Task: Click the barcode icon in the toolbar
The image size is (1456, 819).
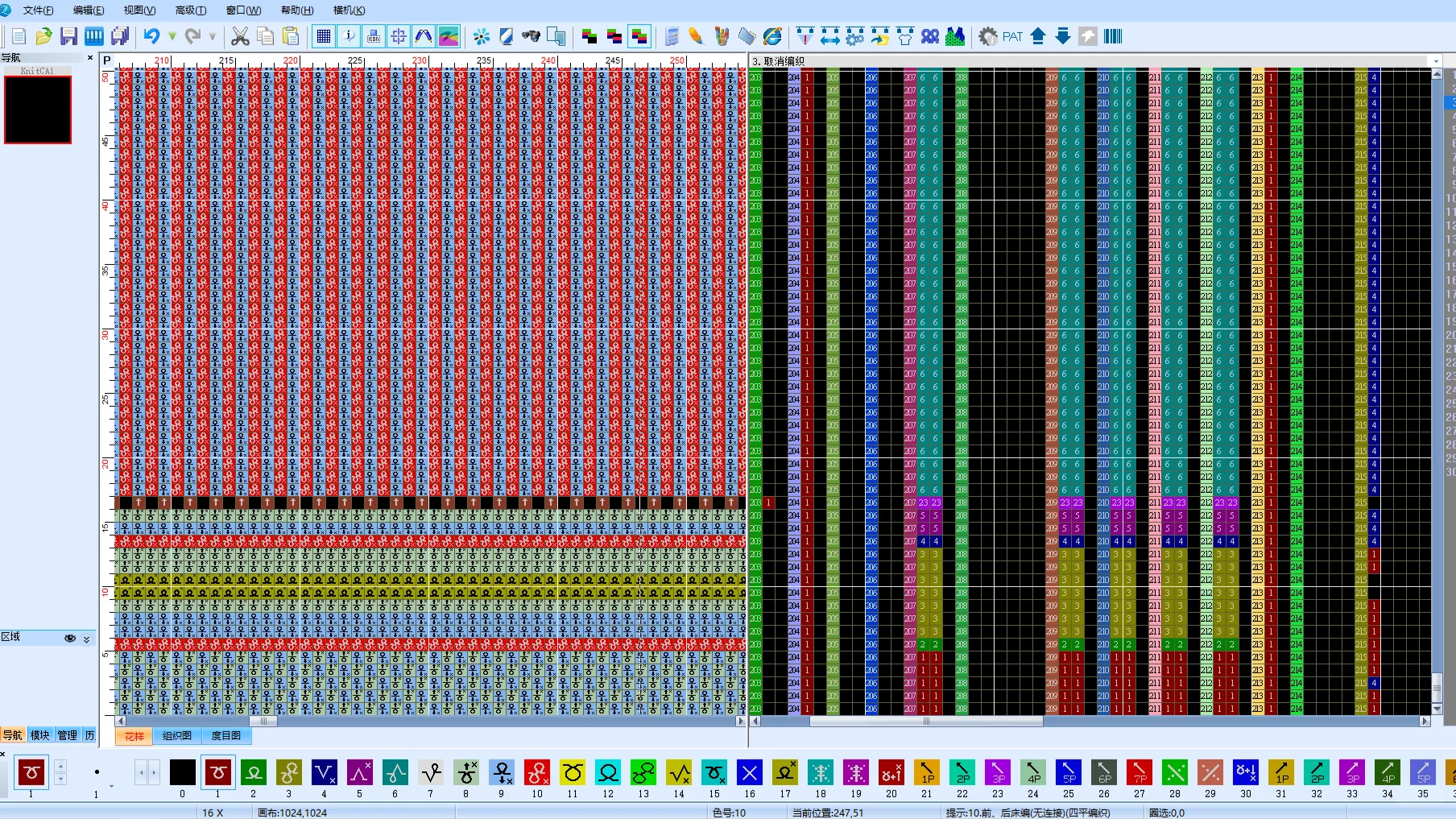Action: click(1113, 36)
